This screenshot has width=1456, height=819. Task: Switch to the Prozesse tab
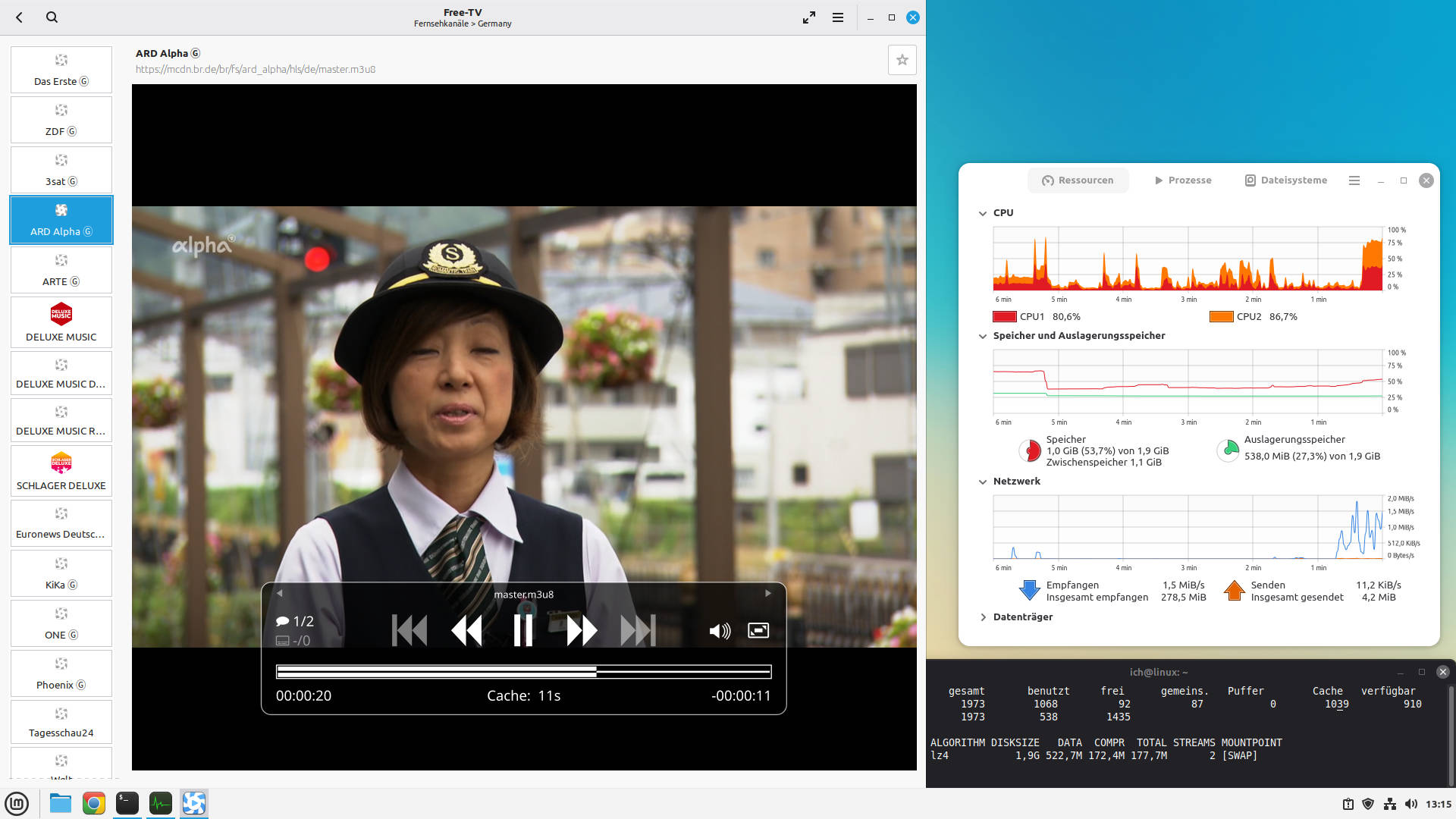[1182, 180]
